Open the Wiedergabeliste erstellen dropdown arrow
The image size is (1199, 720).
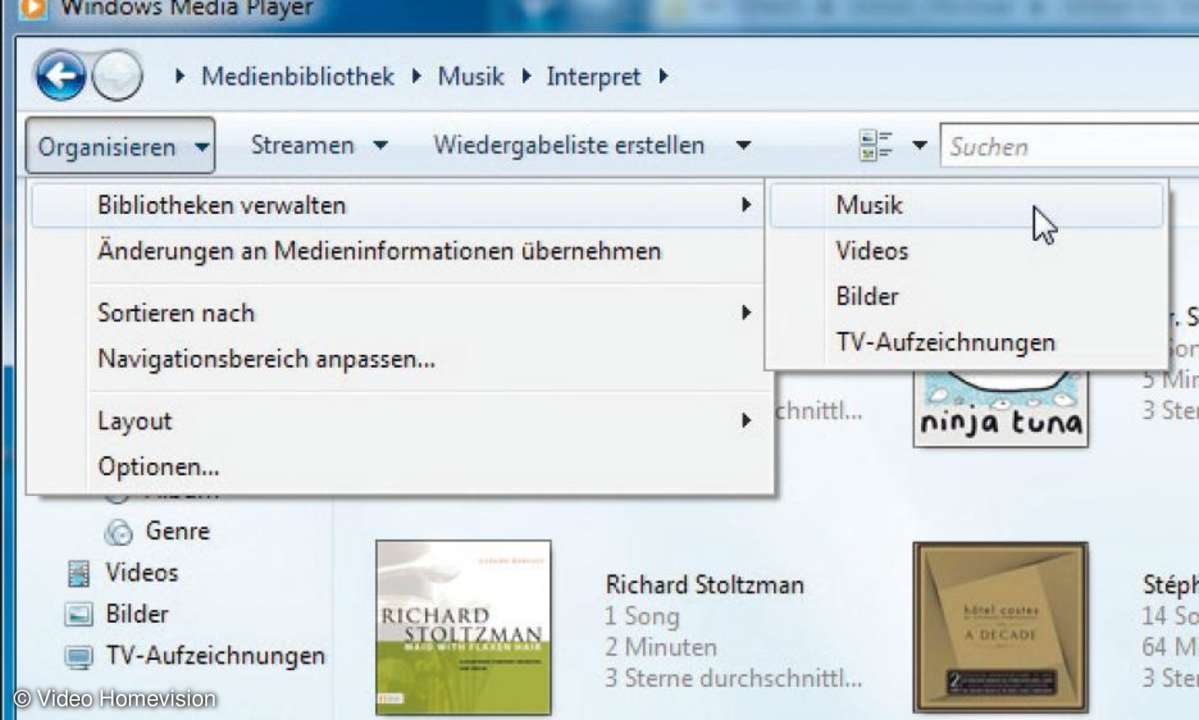[743, 145]
